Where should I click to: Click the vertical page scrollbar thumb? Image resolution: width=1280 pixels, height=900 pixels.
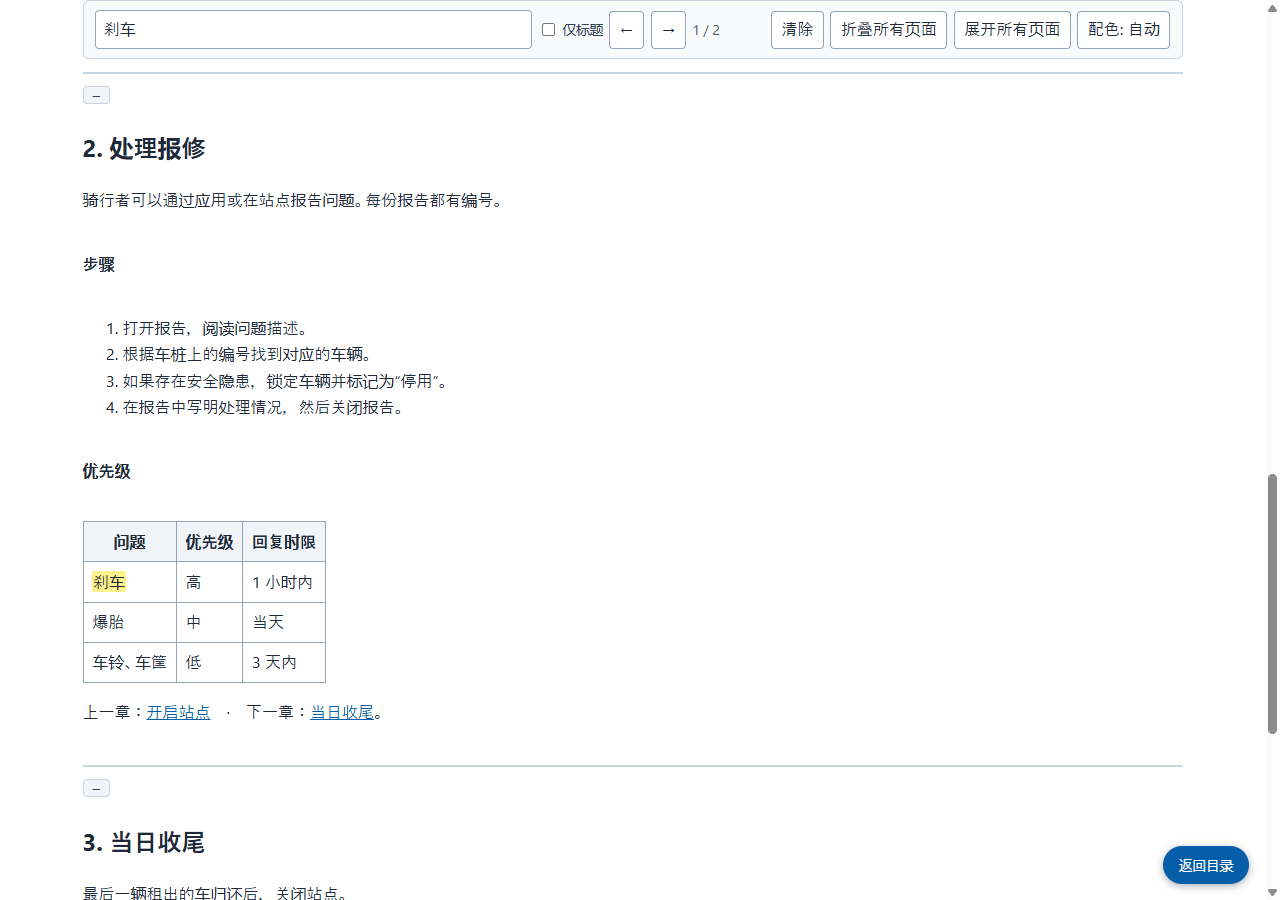point(1272,604)
